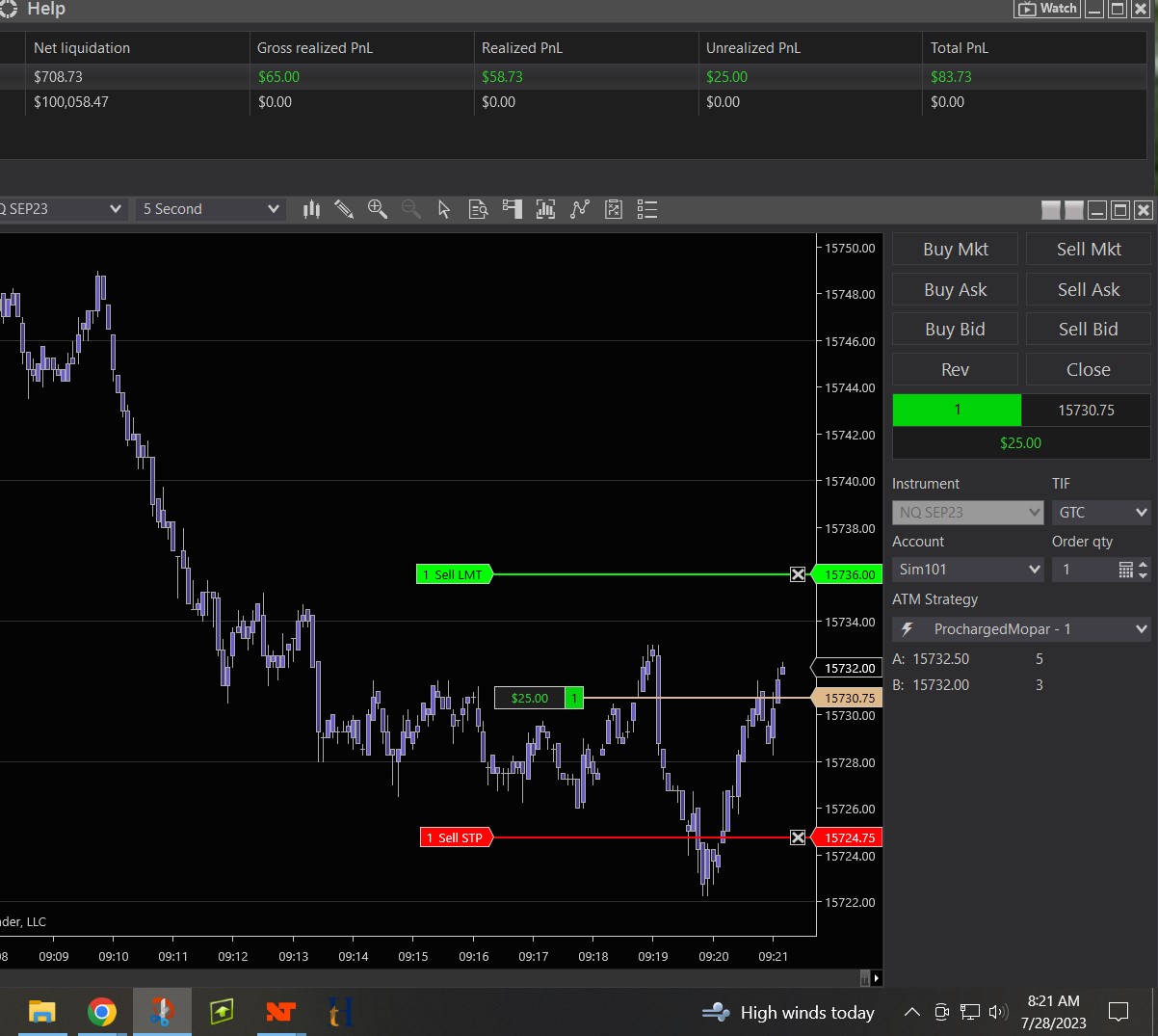This screenshot has width=1158, height=1036.
Task: Click the Rev button
Action: 955,370
